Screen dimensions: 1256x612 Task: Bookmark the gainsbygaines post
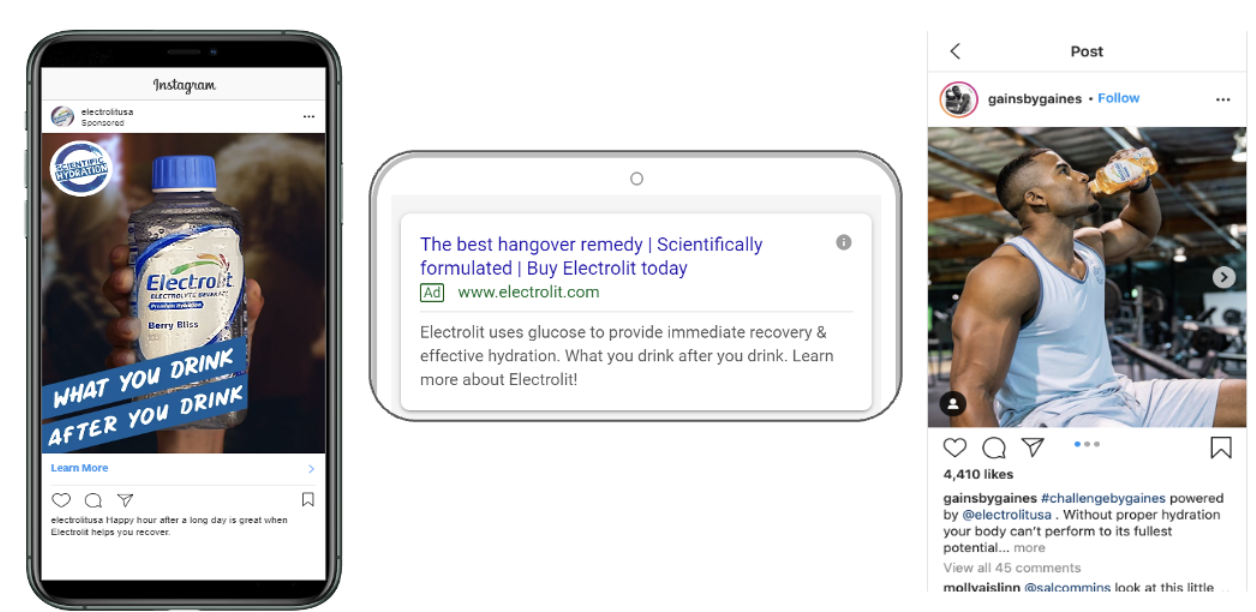pos(1220,447)
